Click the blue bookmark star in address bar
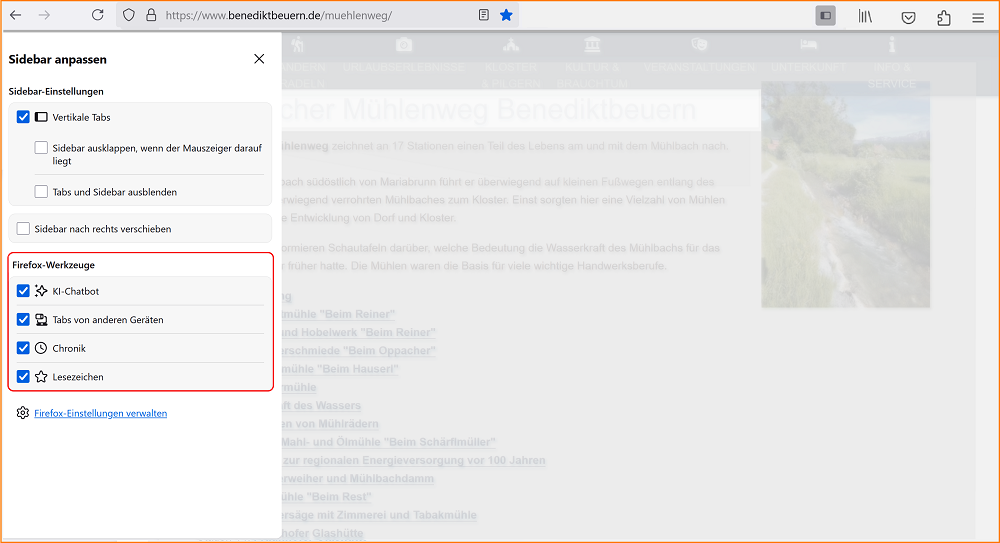Image resolution: width=1000 pixels, height=543 pixels. 506,15
